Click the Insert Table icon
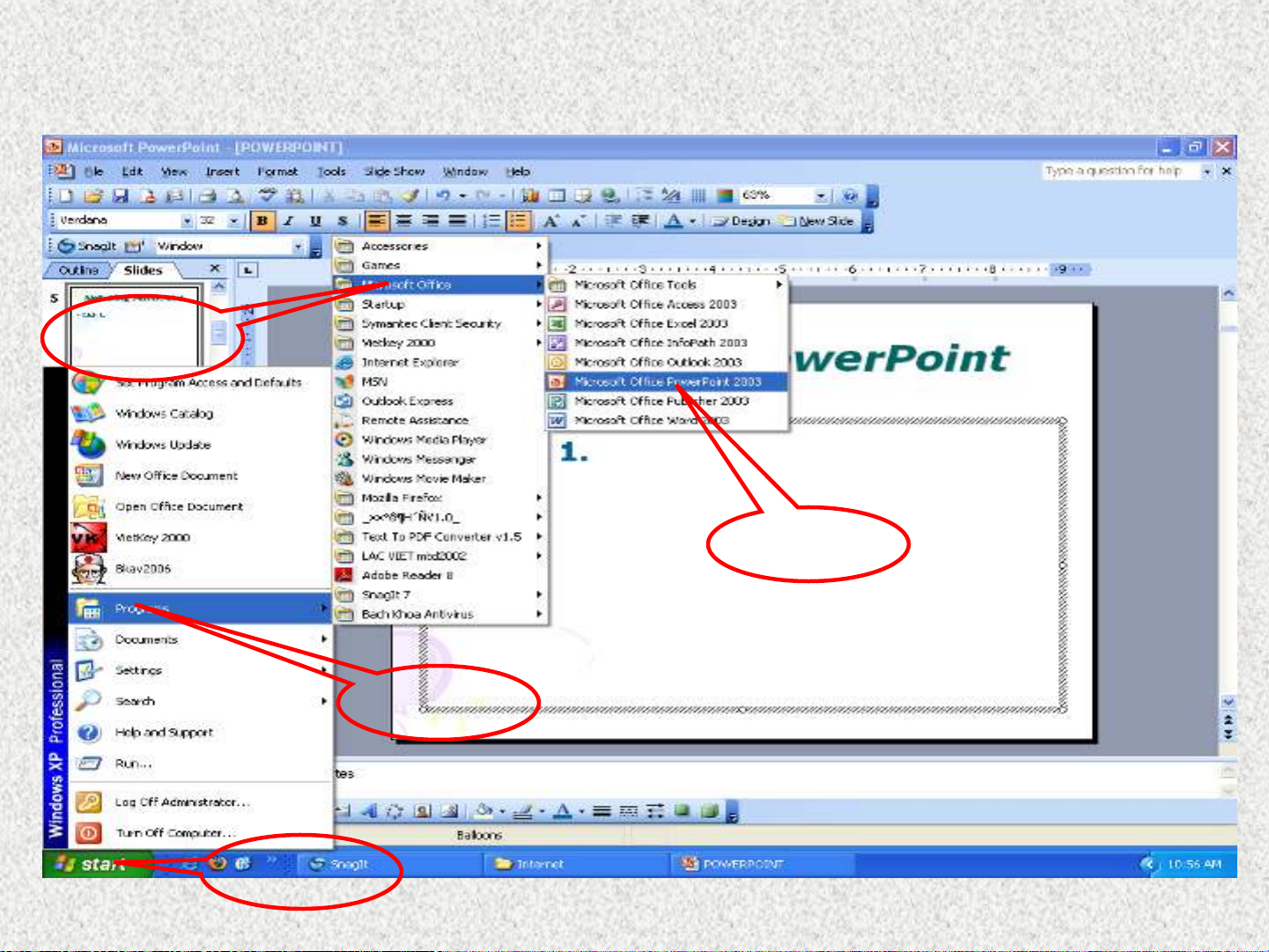Image resolution: width=1269 pixels, height=952 pixels. 557,196
